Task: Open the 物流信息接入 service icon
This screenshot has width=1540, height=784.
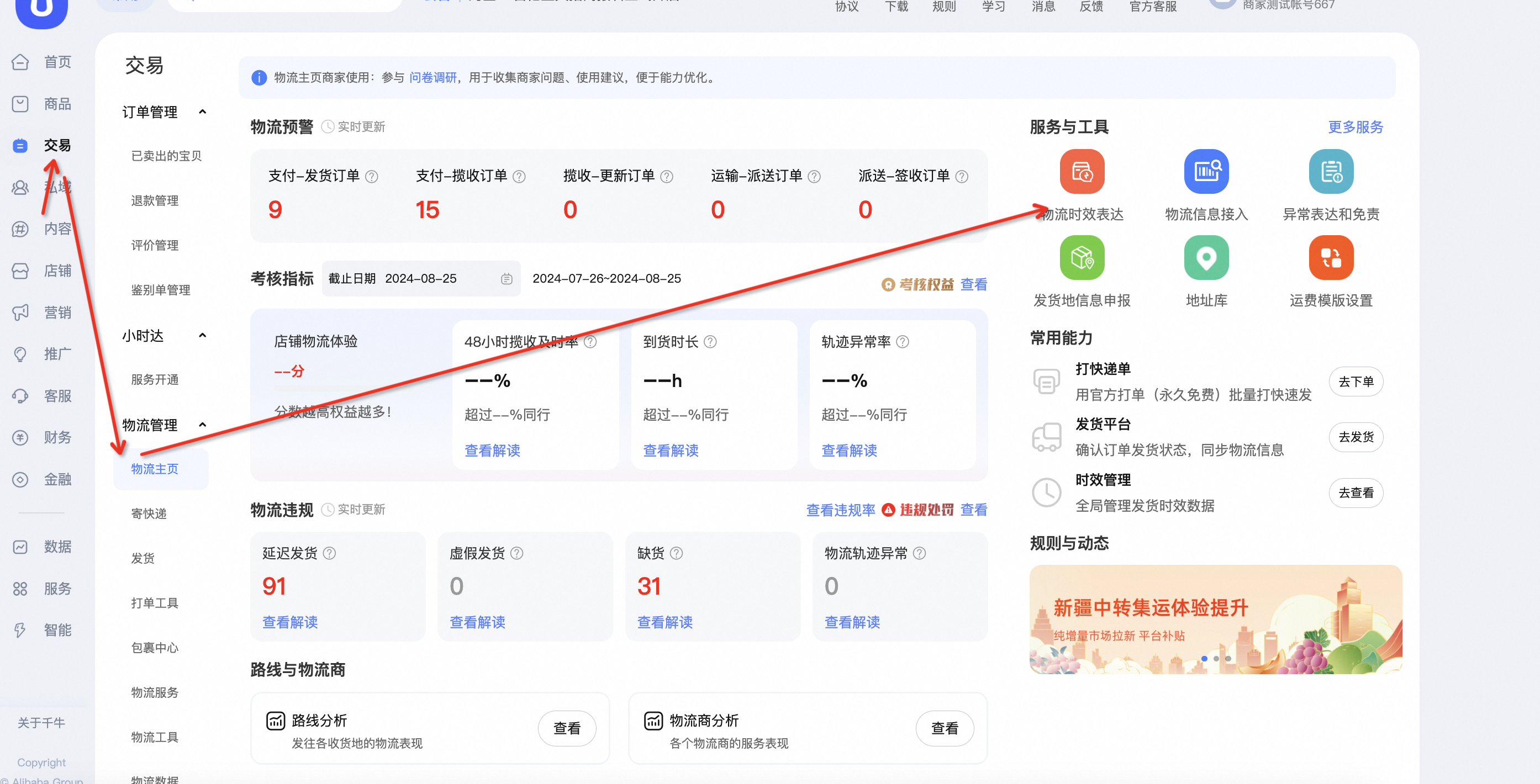Action: (x=1206, y=172)
